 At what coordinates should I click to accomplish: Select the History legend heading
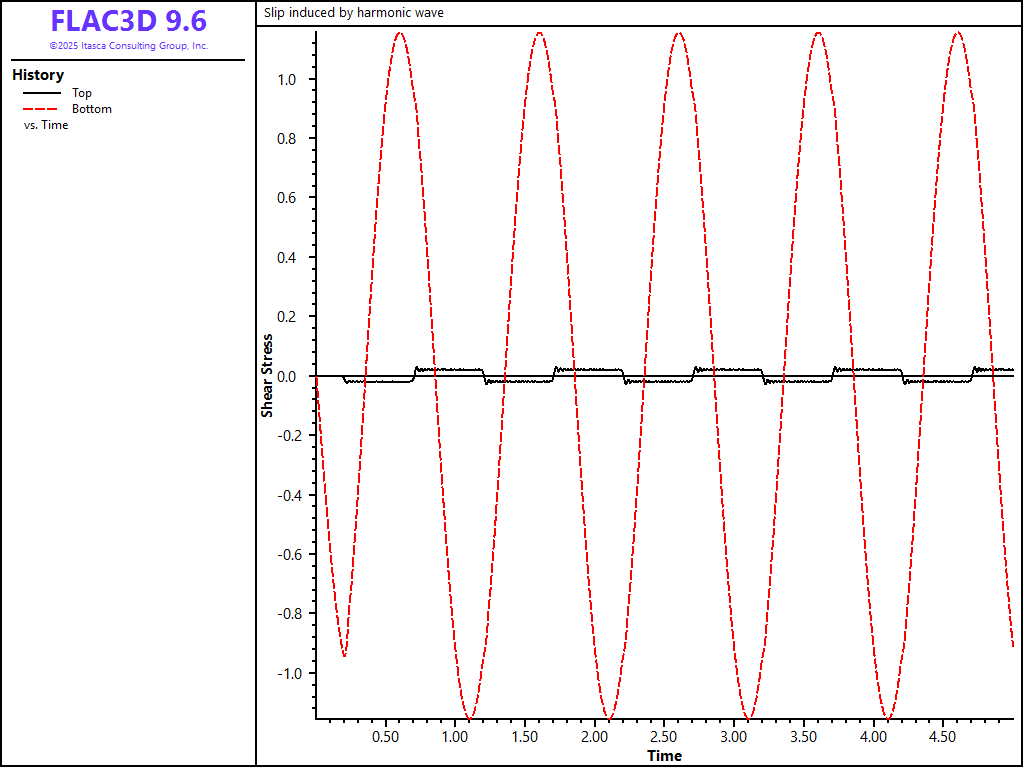[38, 75]
